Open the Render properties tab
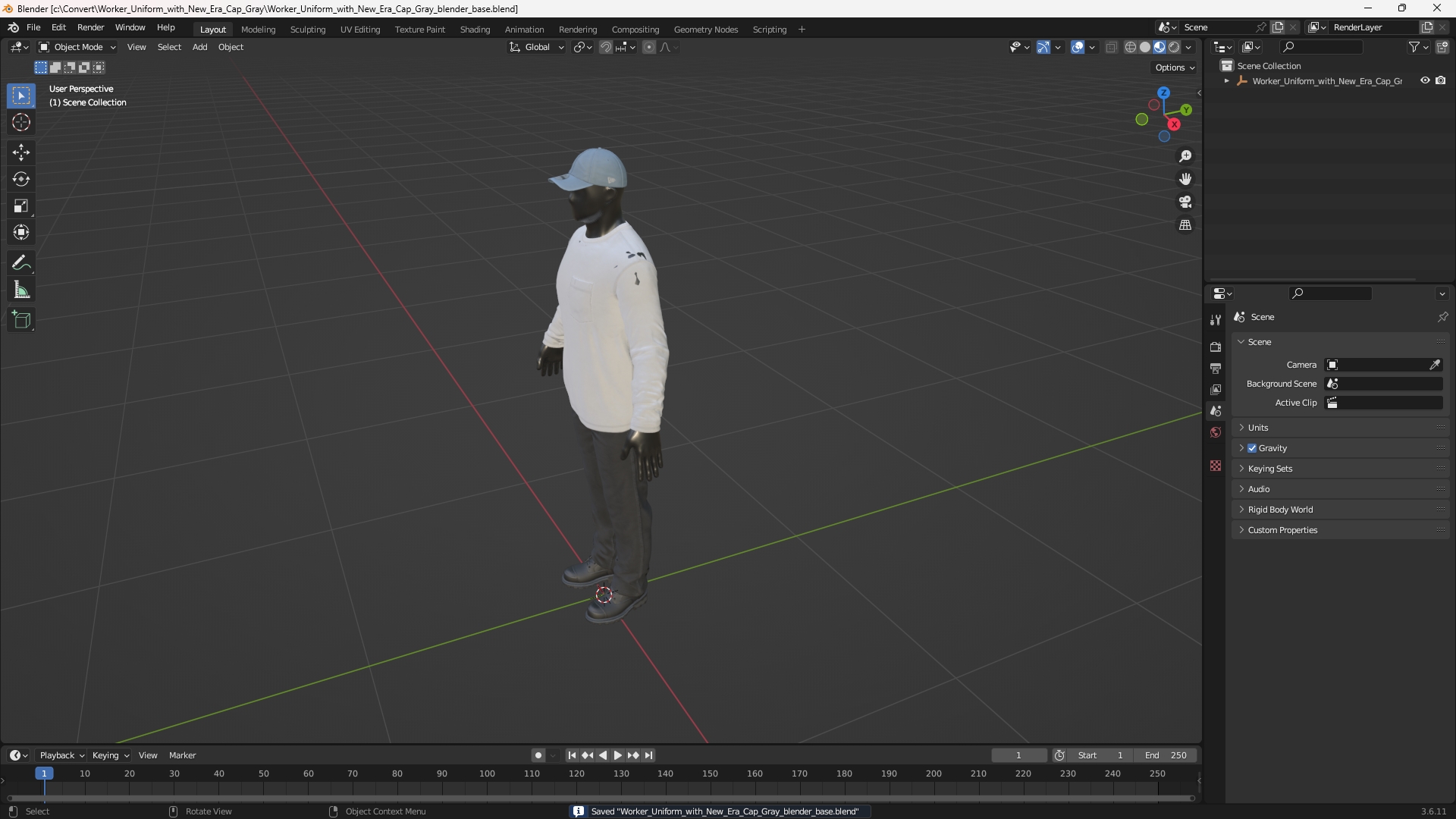Viewport: 1456px width, 819px height. 1216,347
